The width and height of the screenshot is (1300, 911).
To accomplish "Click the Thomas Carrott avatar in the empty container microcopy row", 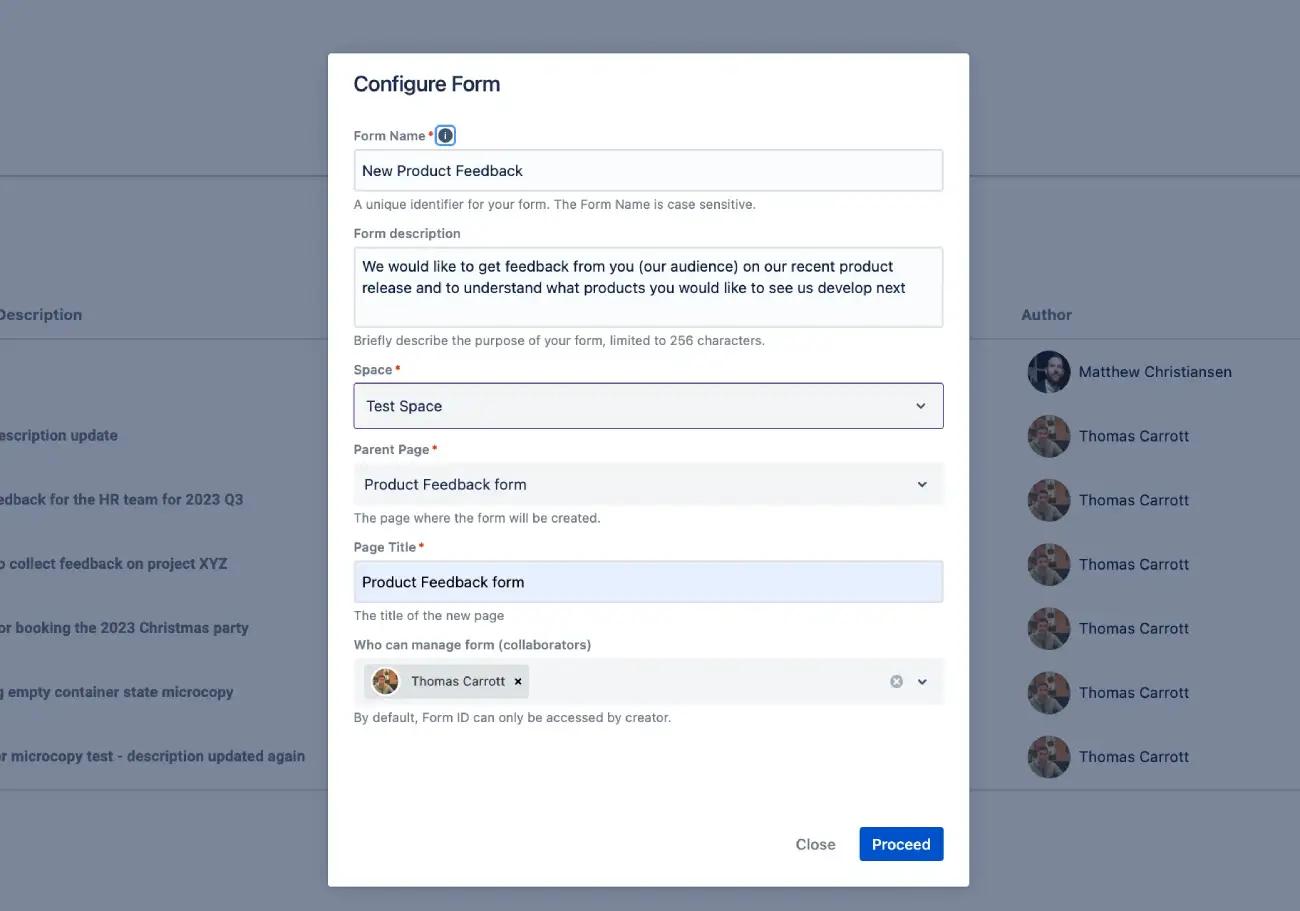I will (1049, 692).
